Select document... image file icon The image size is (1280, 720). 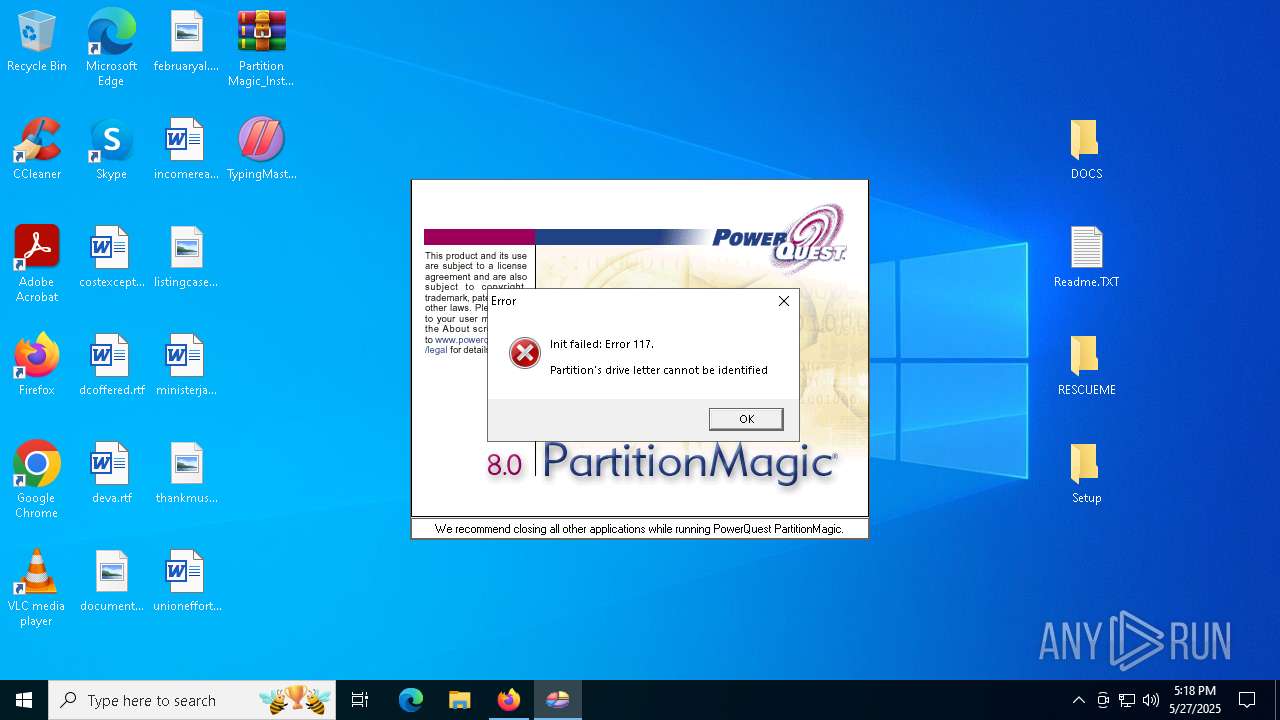point(111,582)
